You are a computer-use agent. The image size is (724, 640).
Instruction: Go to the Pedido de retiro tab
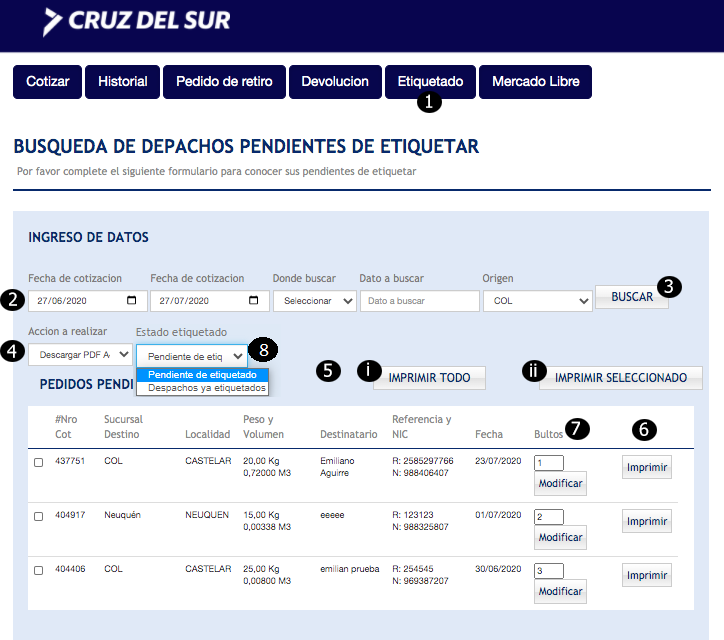pyautogui.click(x=224, y=82)
